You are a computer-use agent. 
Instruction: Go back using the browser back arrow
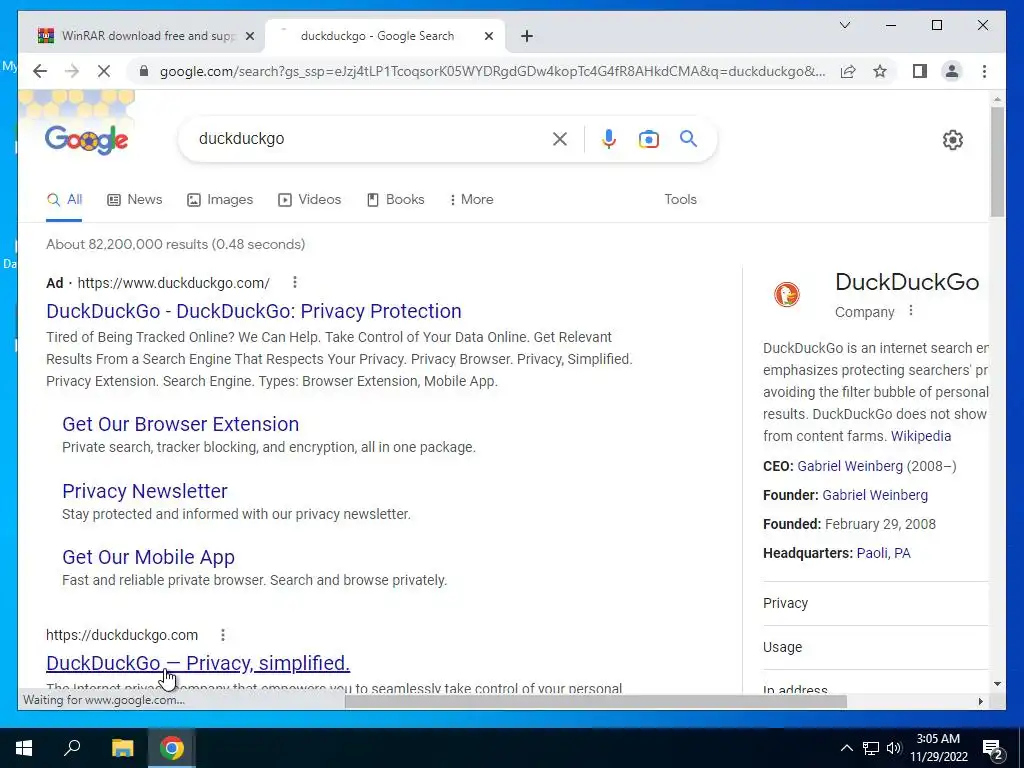click(x=40, y=71)
